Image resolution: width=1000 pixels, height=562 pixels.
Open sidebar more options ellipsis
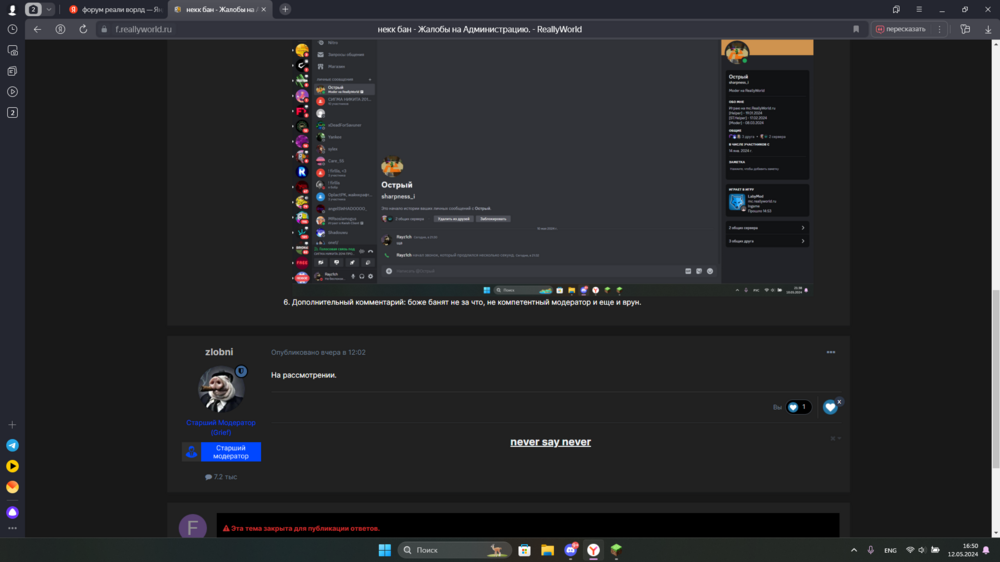click(x=12, y=528)
